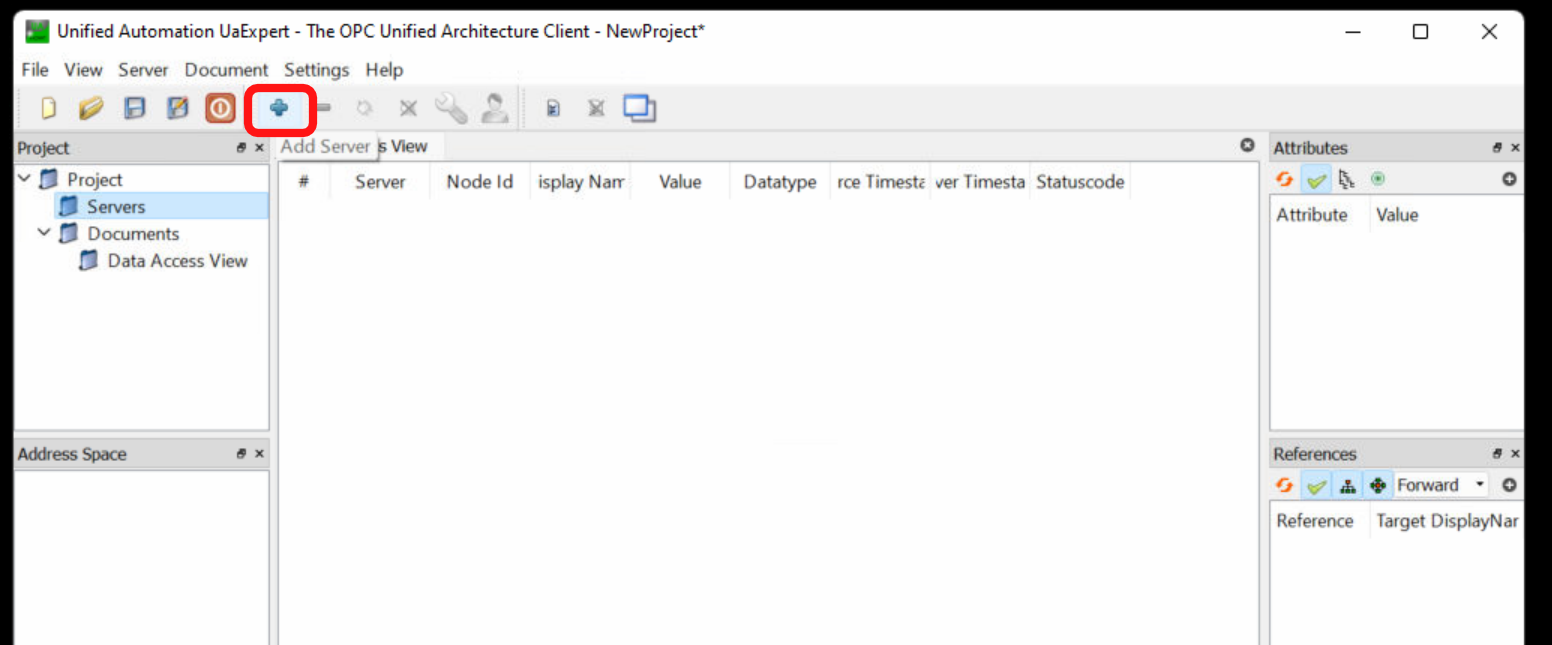The height and width of the screenshot is (645, 1552).
Task: Select Data Access View tree item
Action: [177, 260]
